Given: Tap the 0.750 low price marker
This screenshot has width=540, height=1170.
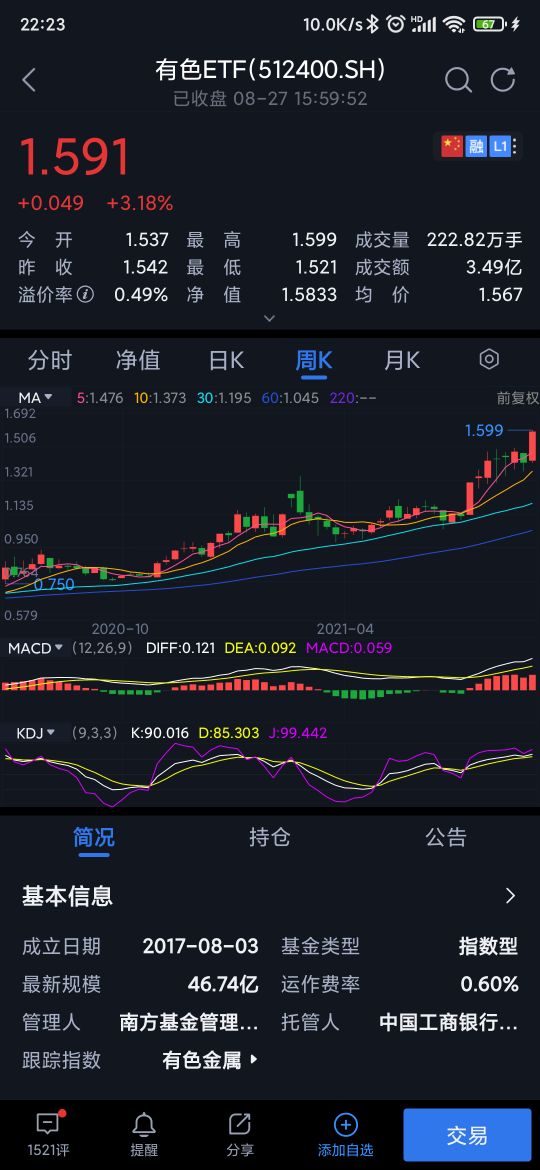Looking at the screenshot, I should [x=54, y=584].
